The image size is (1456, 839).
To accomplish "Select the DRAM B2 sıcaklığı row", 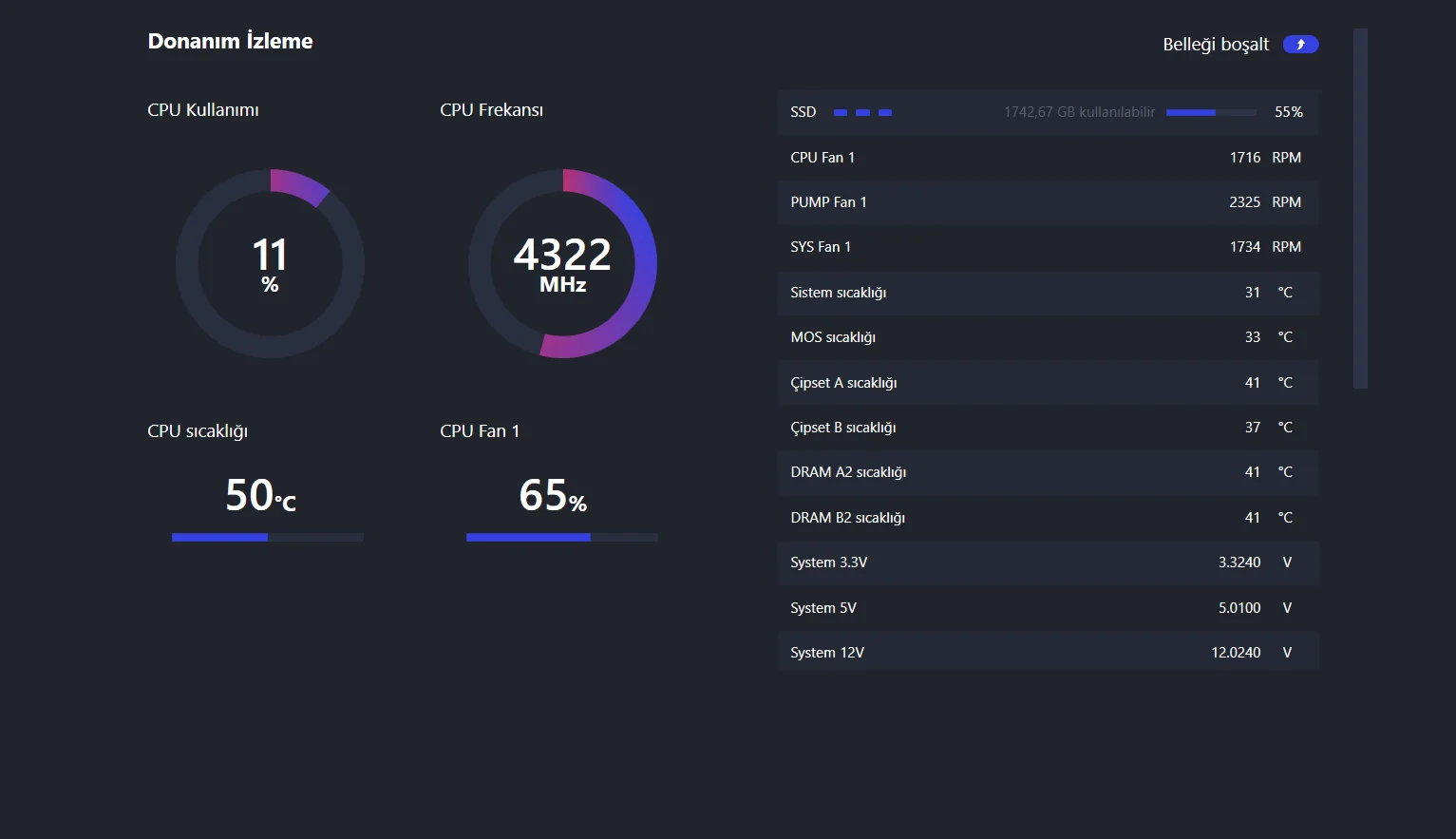I will click(1047, 518).
